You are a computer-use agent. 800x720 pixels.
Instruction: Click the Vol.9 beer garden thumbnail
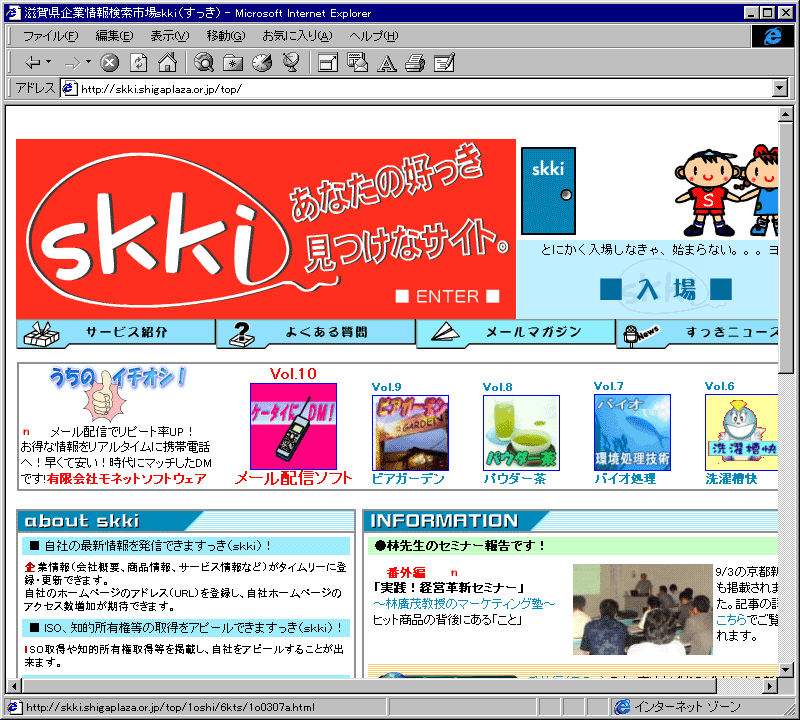[410, 433]
